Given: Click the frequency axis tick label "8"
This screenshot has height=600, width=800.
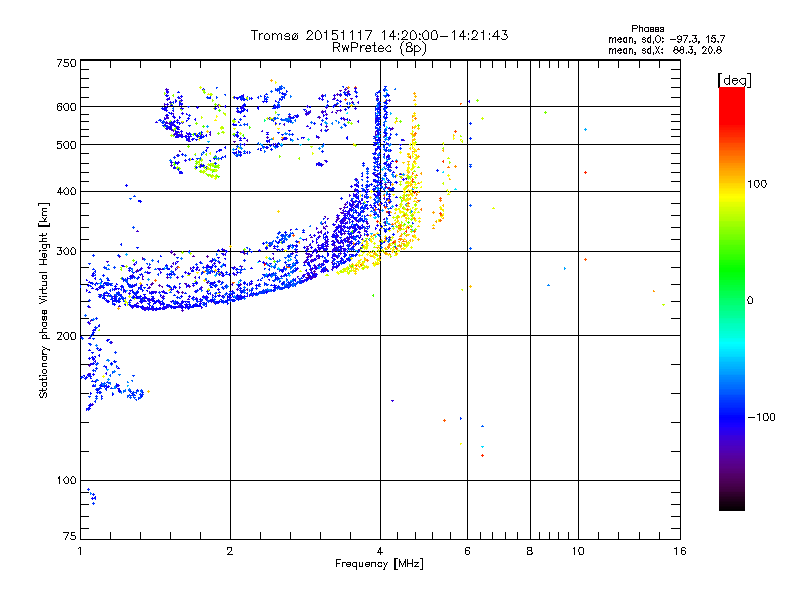Looking at the screenshot, I should [x=530, y=551].
